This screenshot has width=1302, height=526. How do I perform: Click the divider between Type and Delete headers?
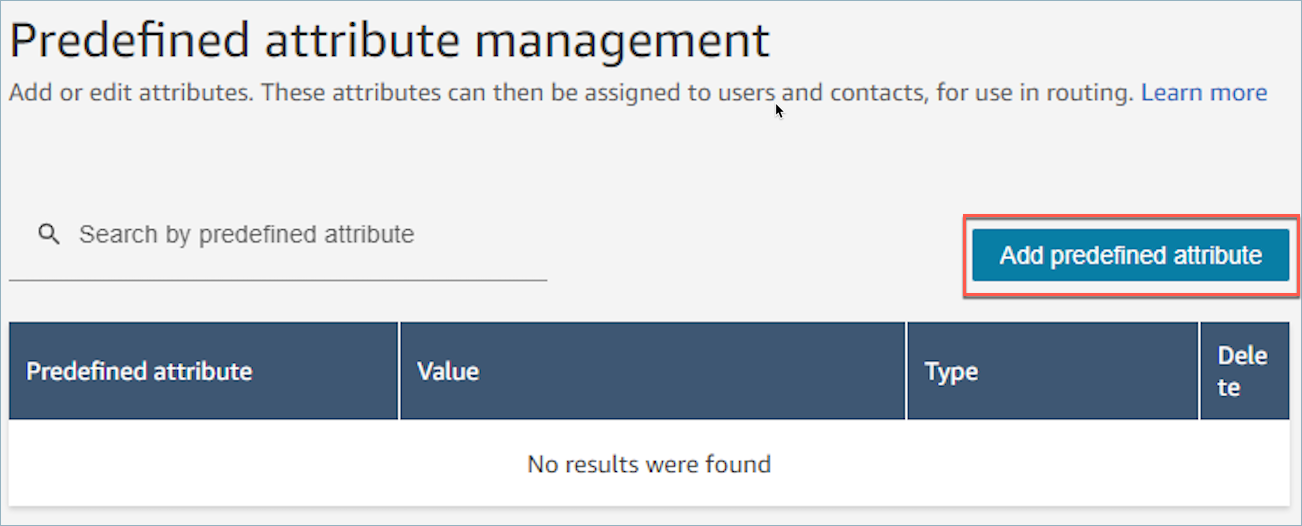tap(1199, 371)
